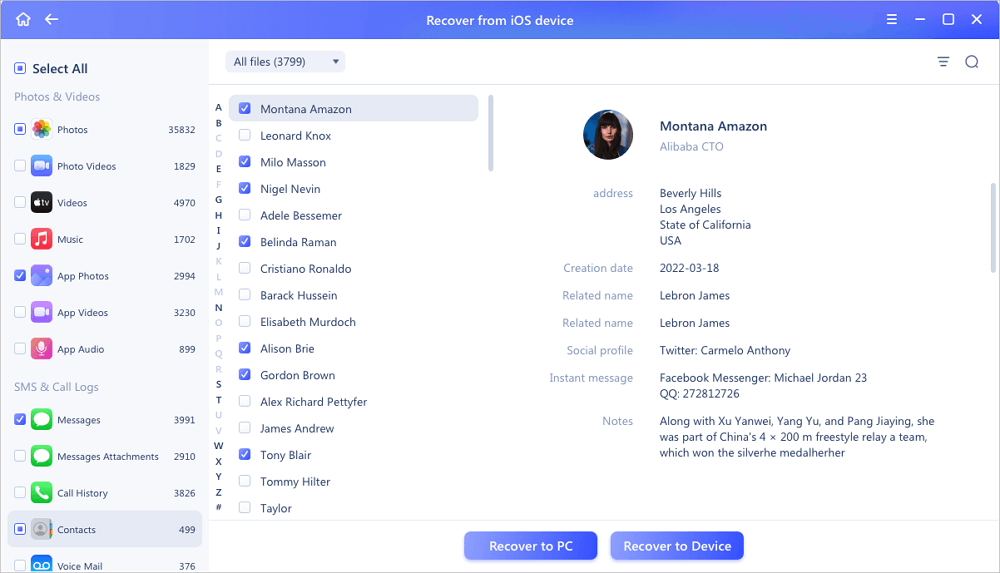Image resolution: width=1000 pixels, height=573 pixels.
Task: Click the Recover to PC button
Action: pyautogui.click(x=531, y=546)
